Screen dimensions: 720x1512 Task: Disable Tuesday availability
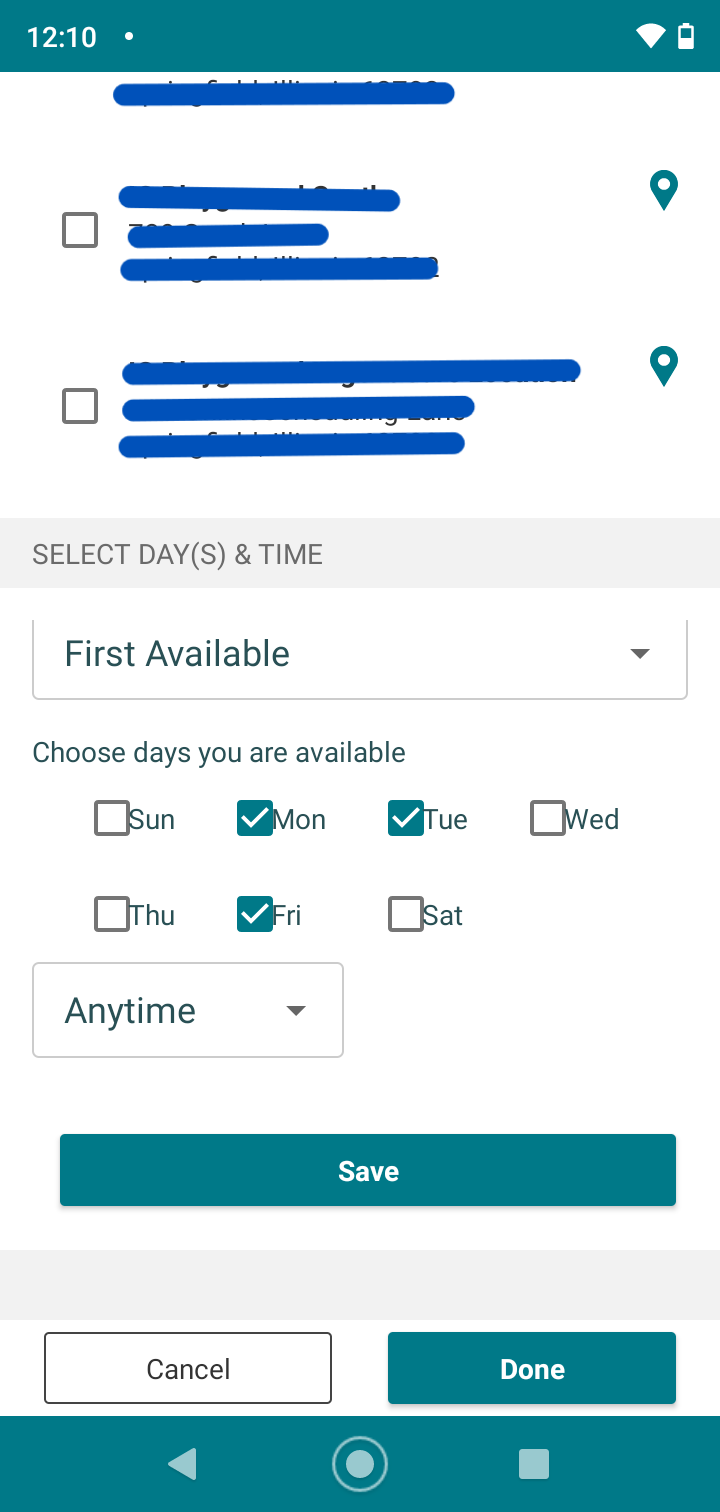[x=405, y=818]
